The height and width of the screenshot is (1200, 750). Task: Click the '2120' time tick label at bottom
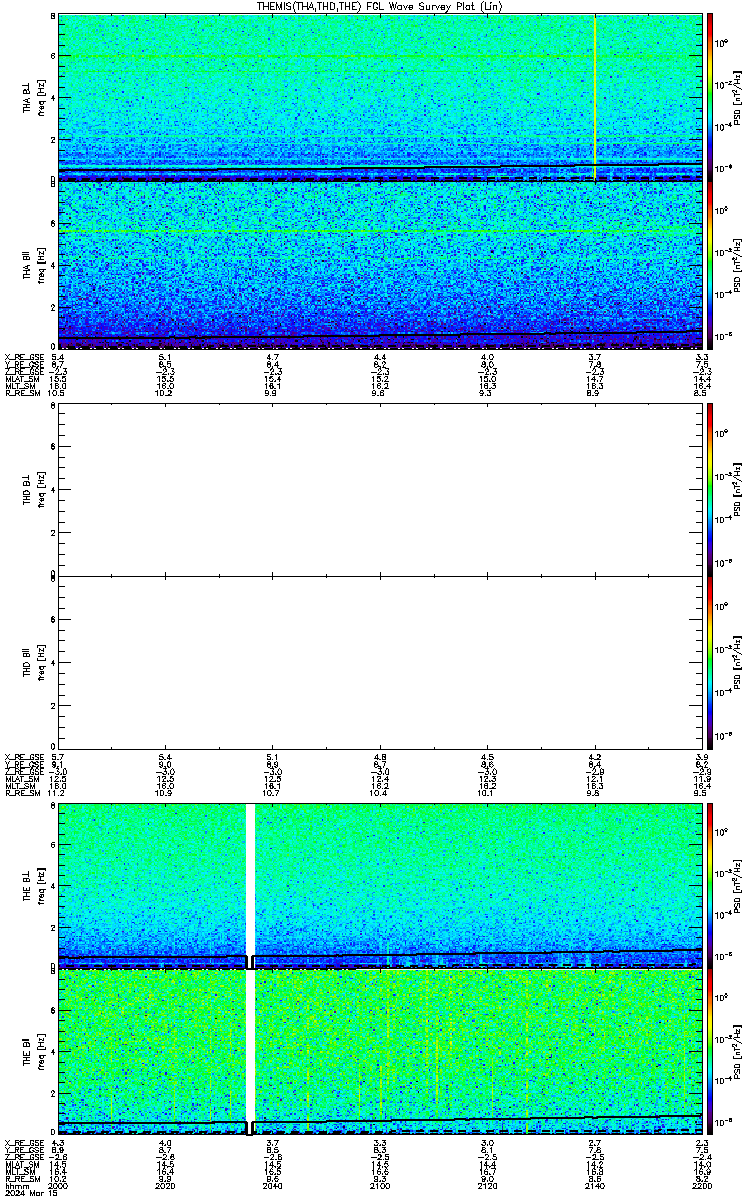(487, 1185)
